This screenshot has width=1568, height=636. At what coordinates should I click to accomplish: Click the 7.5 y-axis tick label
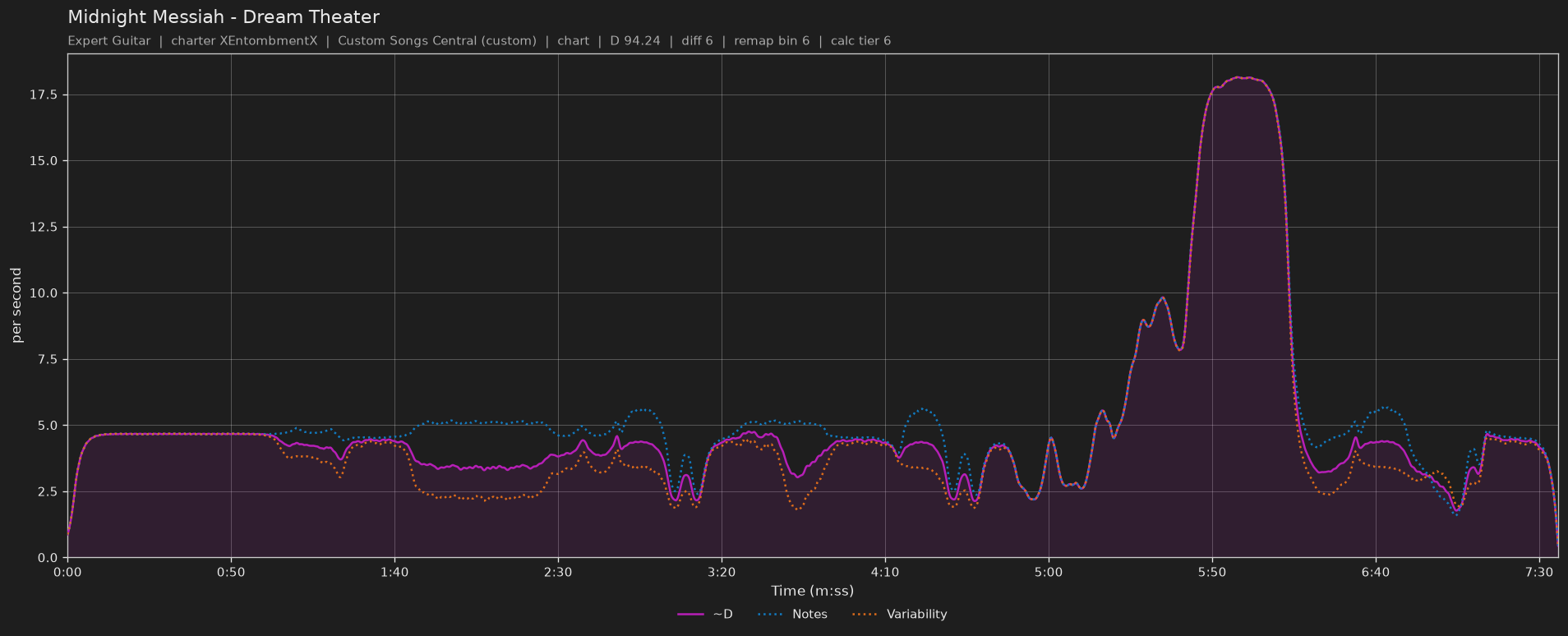tap(47, 360)
